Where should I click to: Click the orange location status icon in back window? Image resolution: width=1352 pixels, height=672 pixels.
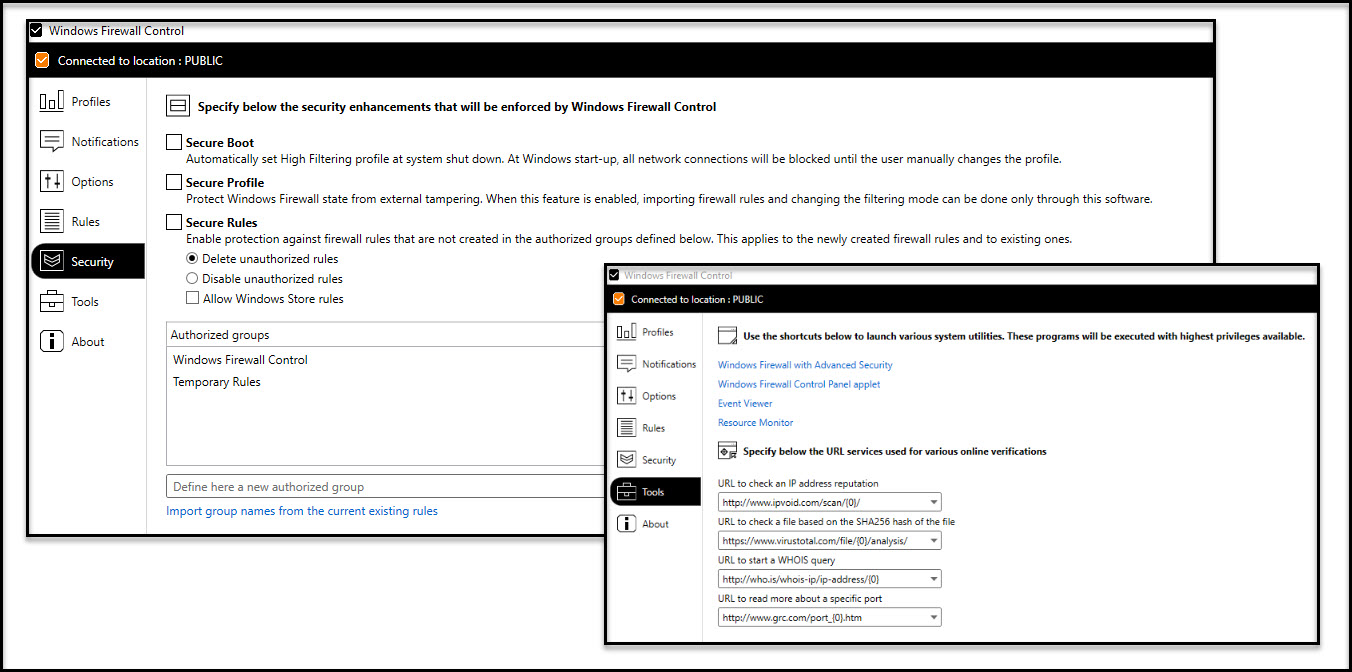(x=41, y=60)
